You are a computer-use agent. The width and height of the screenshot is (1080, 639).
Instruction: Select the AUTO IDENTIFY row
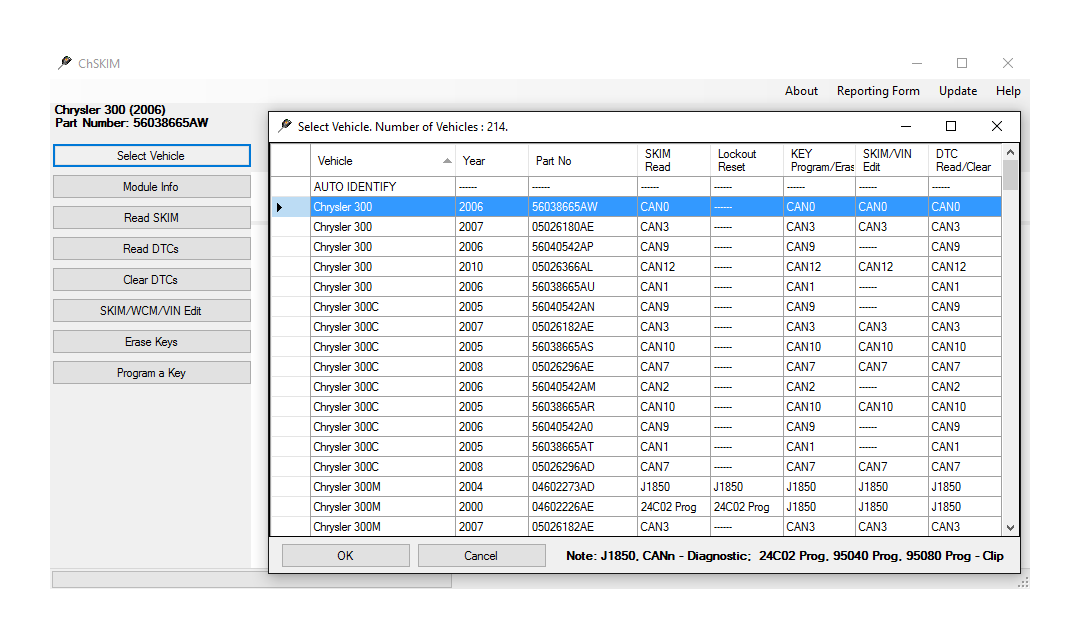pyautogui.click(x=636, y=187)
